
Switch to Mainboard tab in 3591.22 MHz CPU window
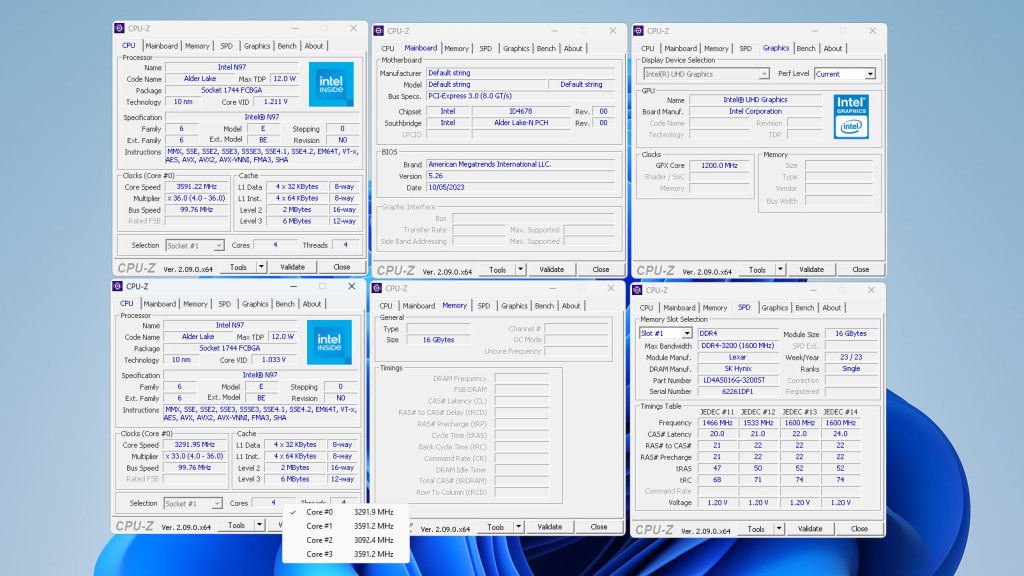pyautogui.click(x=161, y=46)
